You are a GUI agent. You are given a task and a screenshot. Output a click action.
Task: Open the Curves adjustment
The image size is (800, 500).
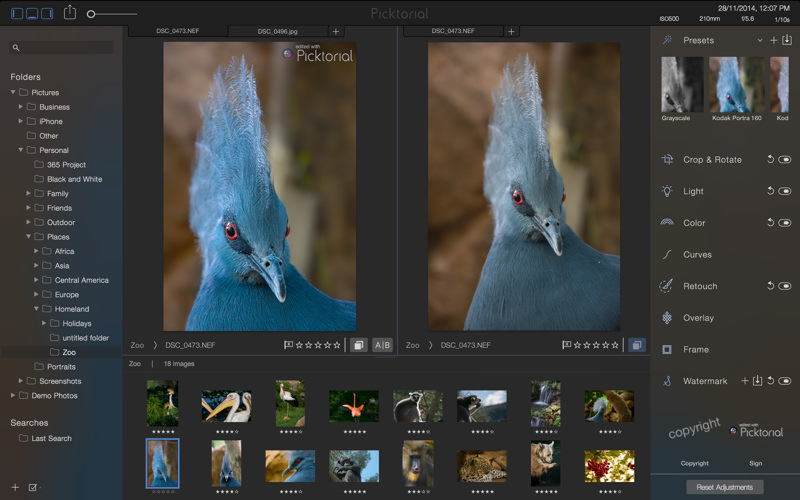coord(697,255)
